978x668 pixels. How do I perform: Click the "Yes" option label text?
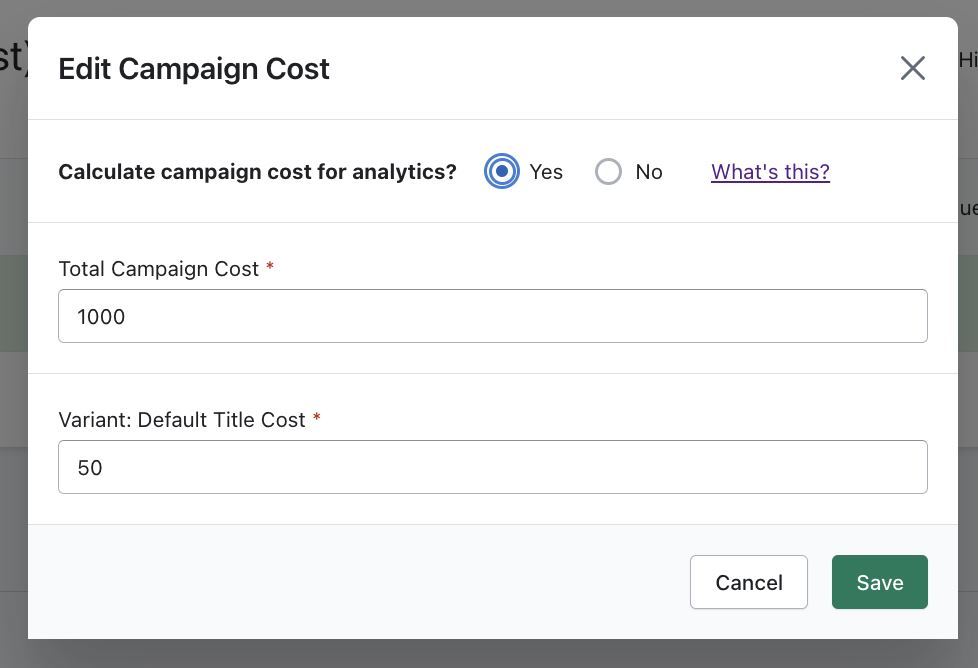click(x=546, y=172)
